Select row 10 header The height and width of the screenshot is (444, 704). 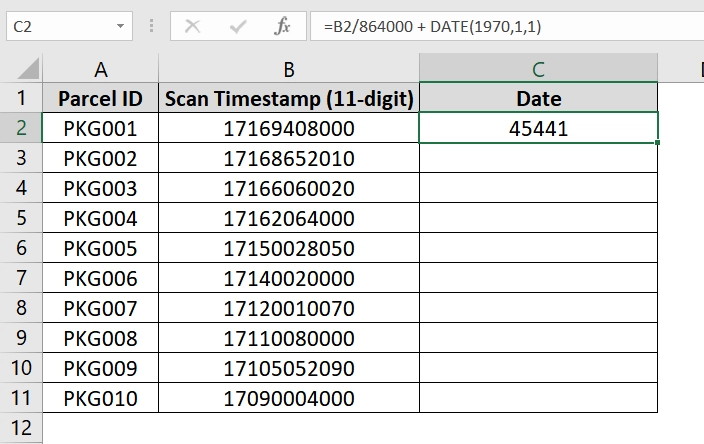pos(21,368)
